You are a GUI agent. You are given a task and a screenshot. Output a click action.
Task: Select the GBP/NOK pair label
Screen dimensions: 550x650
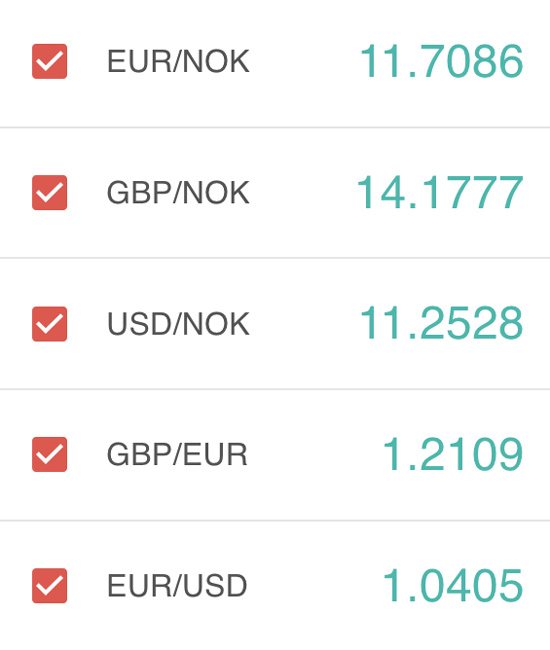pyautogui.click(x=178, y=192)
